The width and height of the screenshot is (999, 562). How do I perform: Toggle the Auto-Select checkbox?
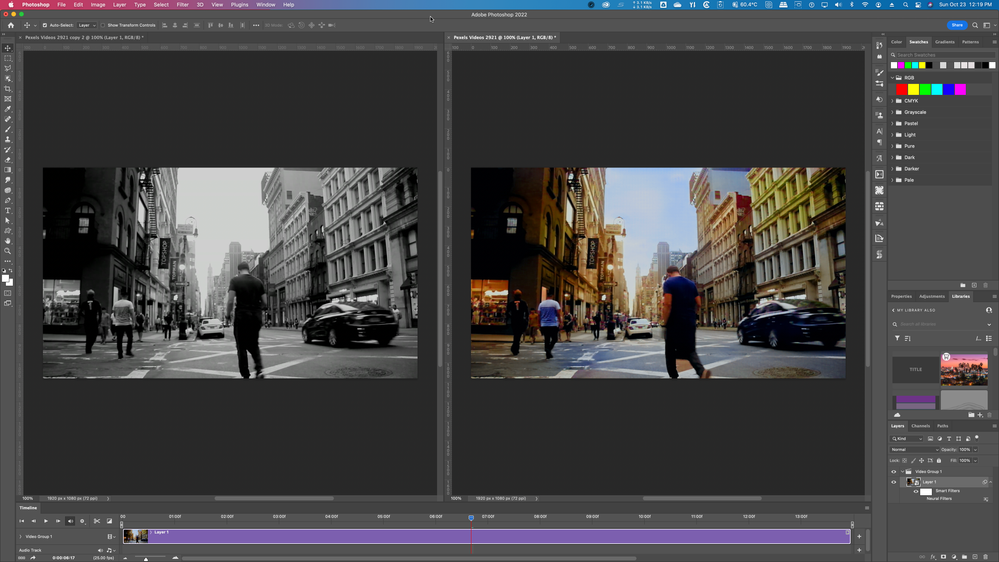pyautogui.click(x=45, y=25)
